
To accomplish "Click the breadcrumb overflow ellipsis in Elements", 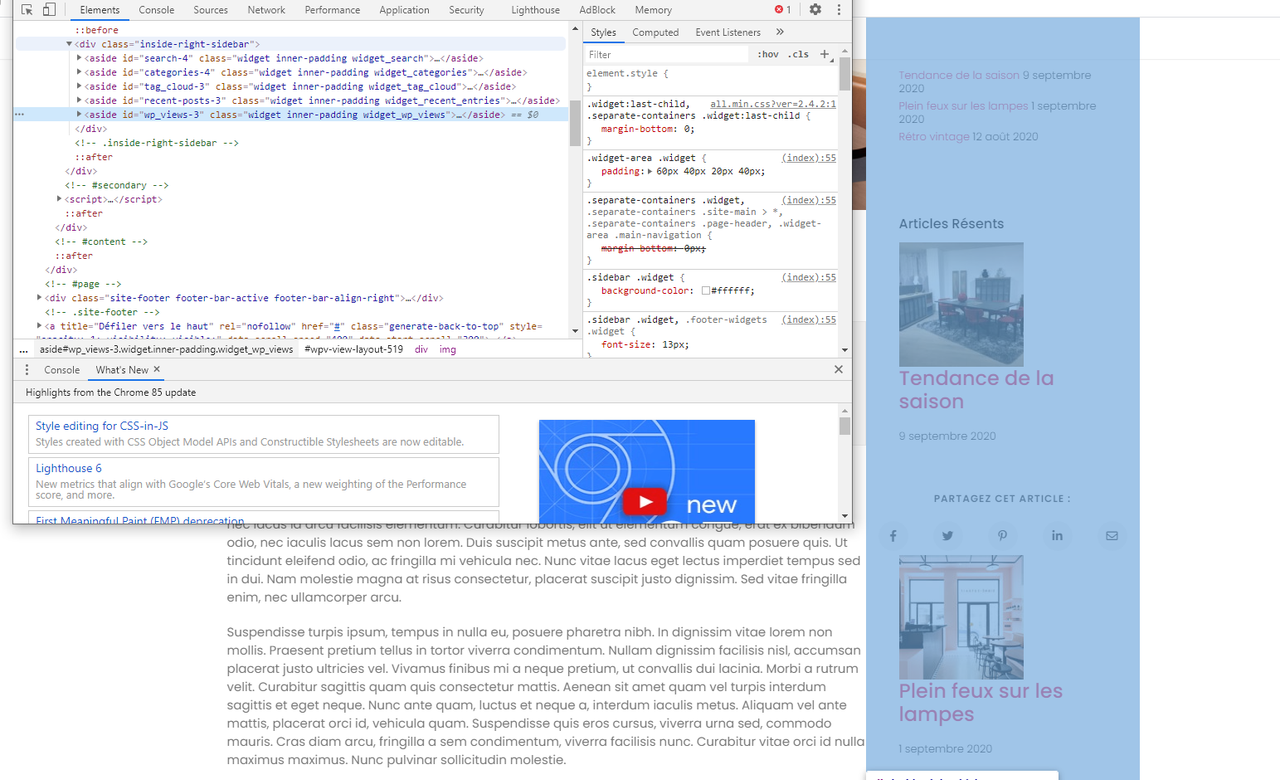I will tap(23, 350).
